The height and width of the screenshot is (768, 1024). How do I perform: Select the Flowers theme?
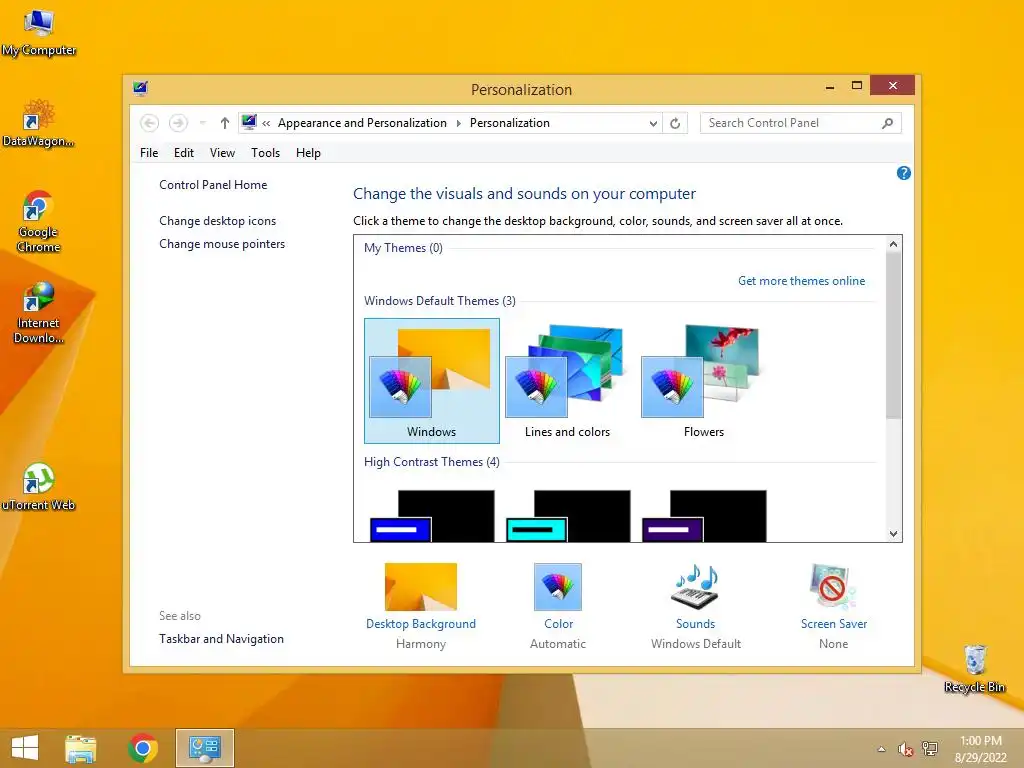coord(703,381)
